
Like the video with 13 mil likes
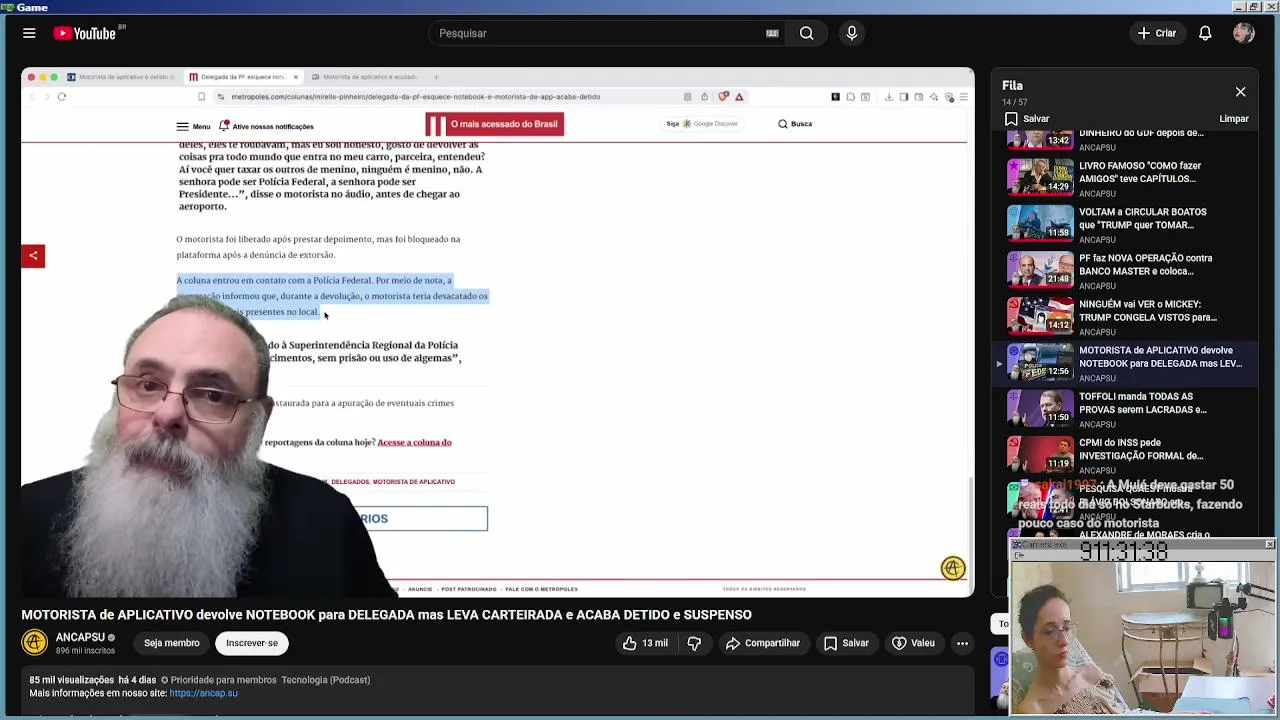[645, 643]
